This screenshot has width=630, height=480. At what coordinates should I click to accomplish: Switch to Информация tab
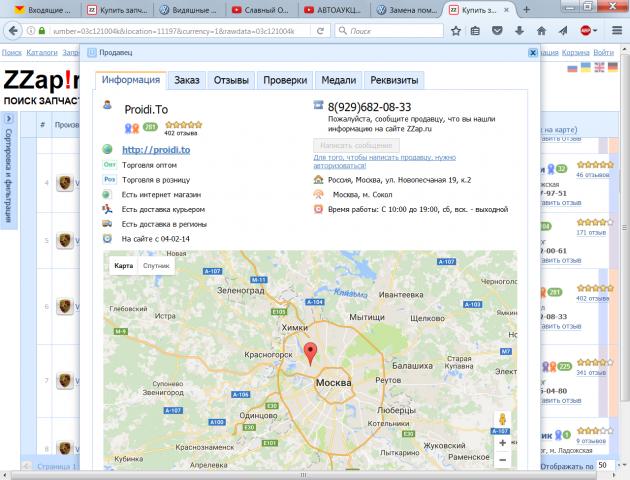(131, 80)
